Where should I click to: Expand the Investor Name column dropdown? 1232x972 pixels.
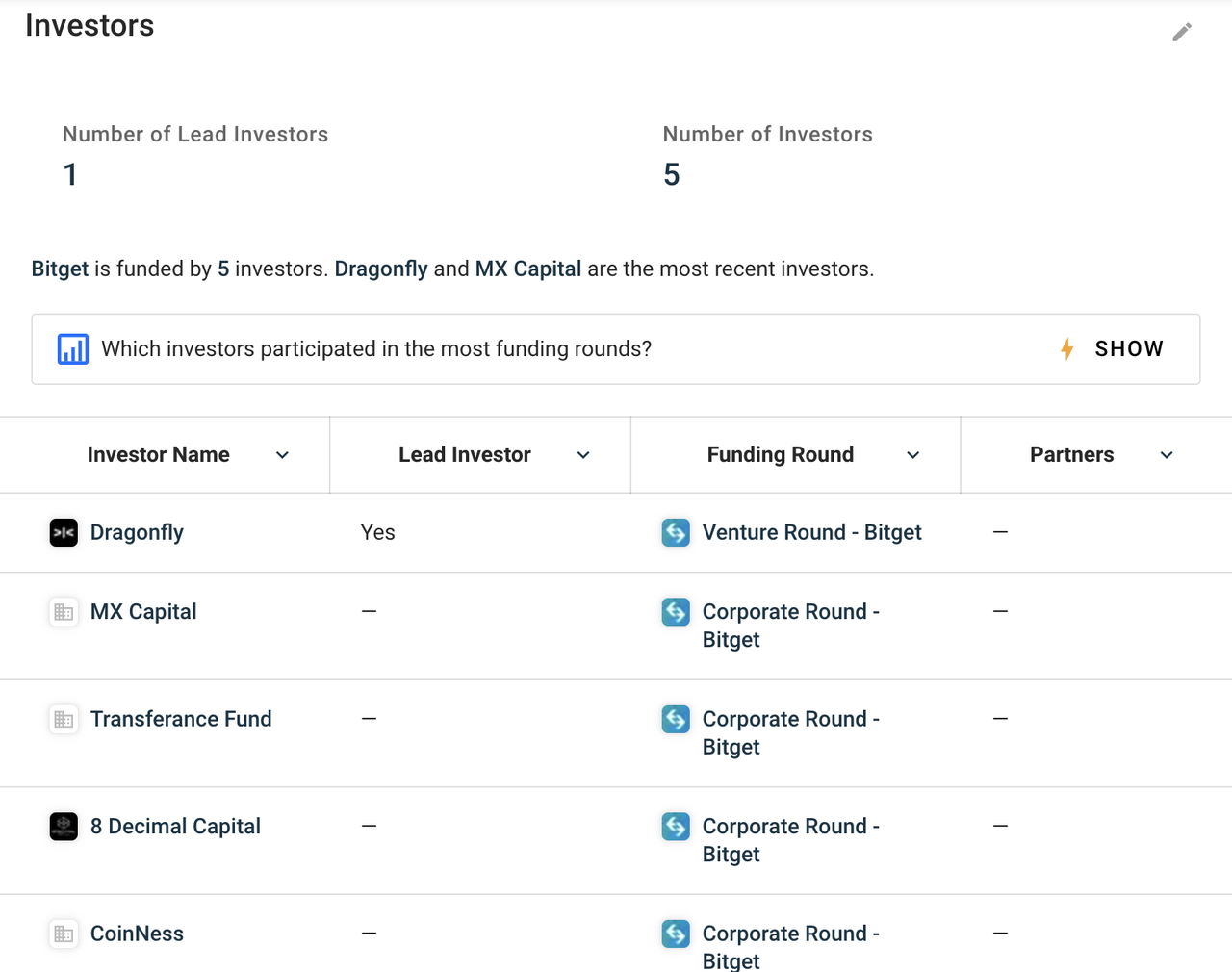282,455
